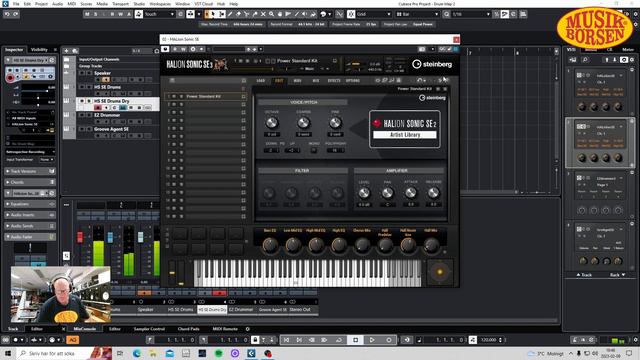Open the 1/16 quantize preset dropdown

471,14
